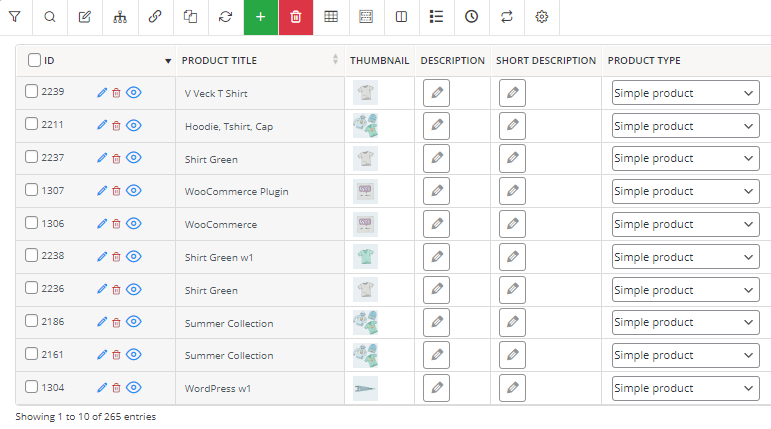This screenshot has width=771, height=429.
Task: Click the Short Description column header
Action: coord(546,61)
